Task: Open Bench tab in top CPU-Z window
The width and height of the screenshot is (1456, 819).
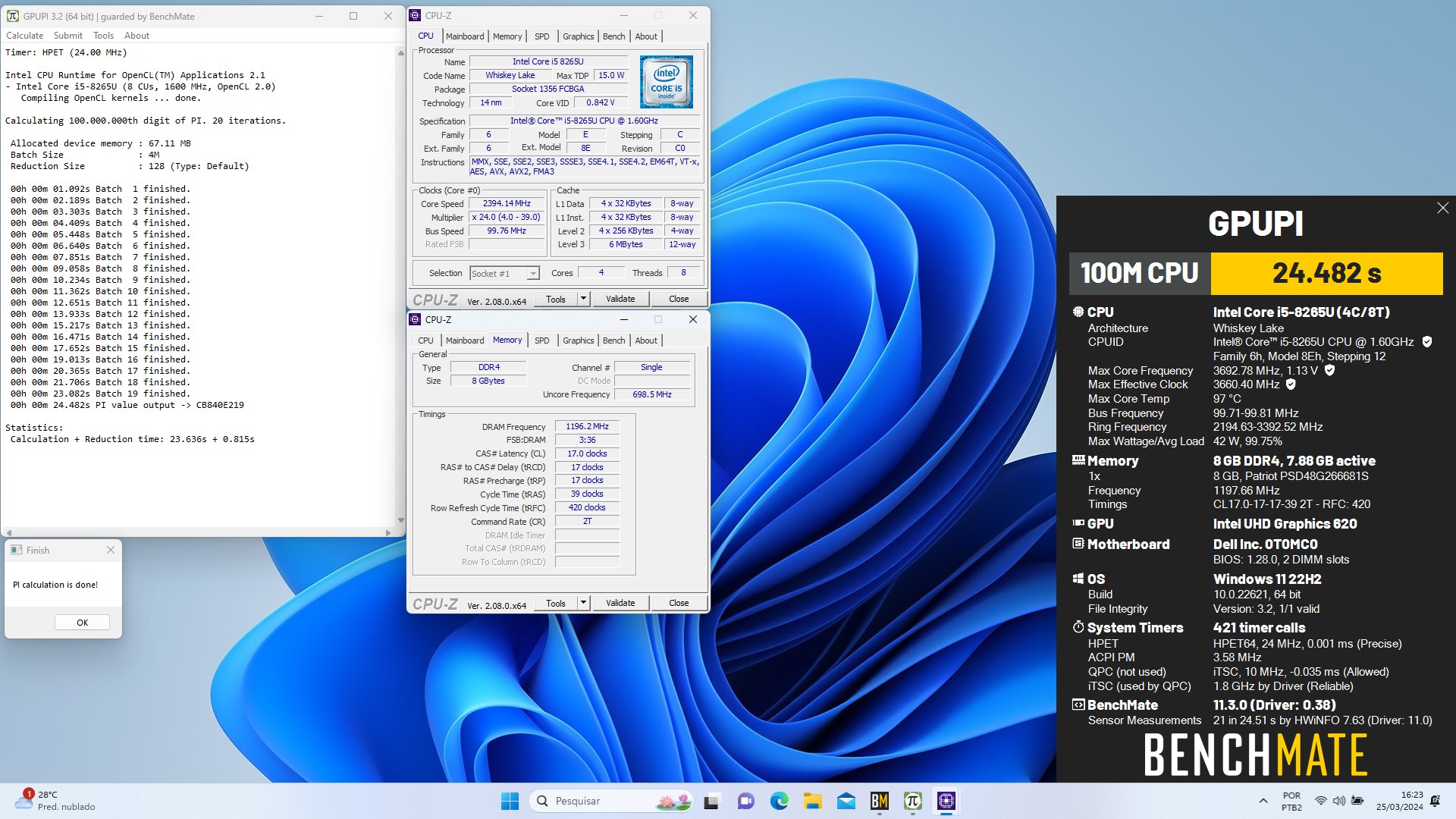Action: [613, 36]
